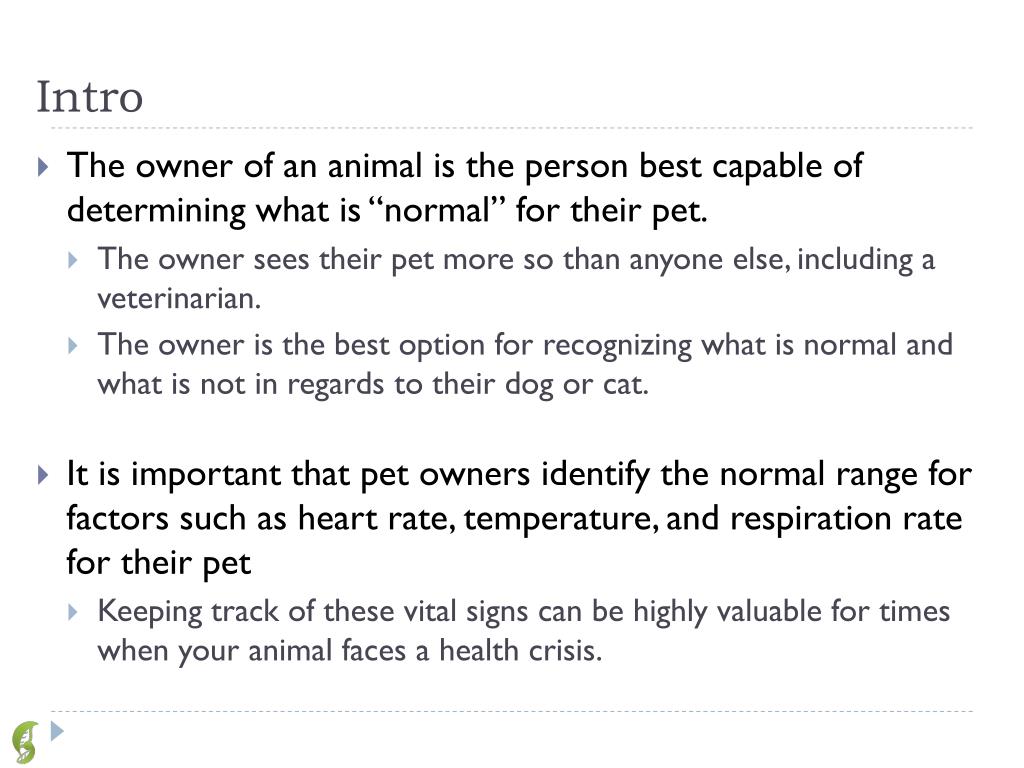The image size is (1024, 768).
Task: Click the line "It is important that pet owners identify"
Action: point(518,473)
